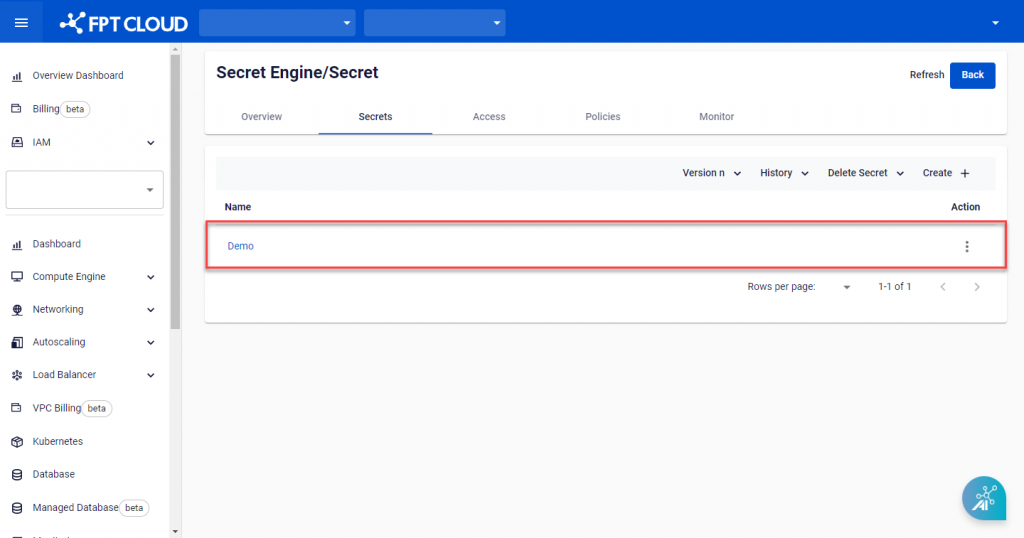Click the Database sidebar icon
Viewport: 1024px width, 538px height.
point(16,474)
